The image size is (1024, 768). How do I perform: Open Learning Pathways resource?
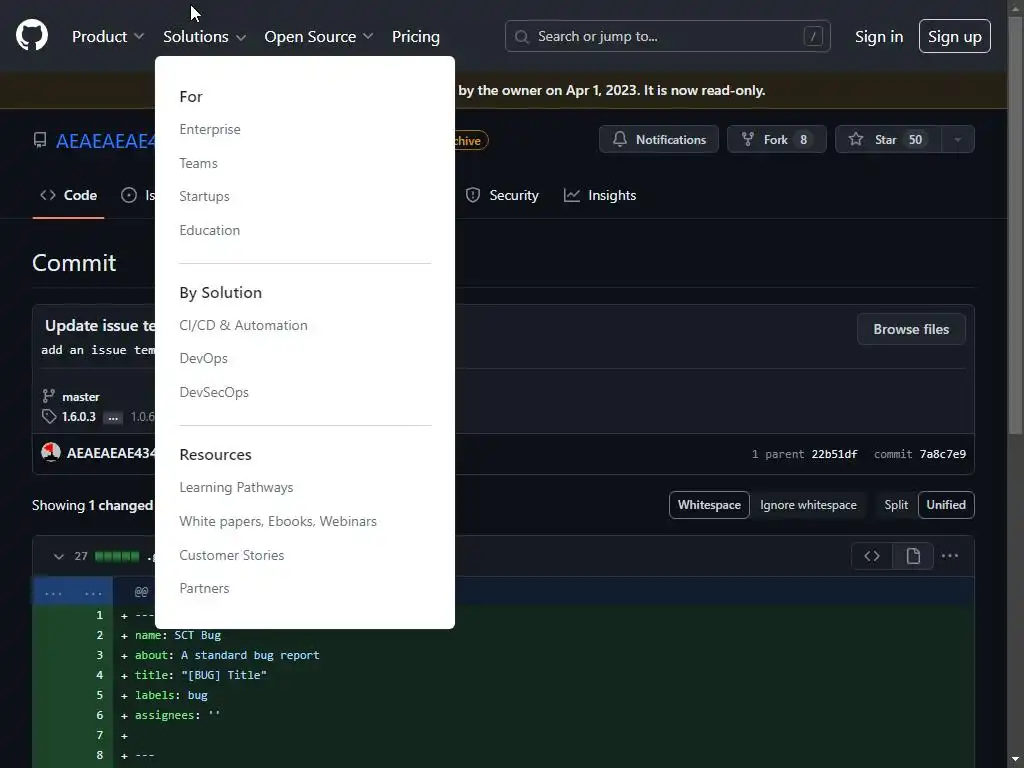236,487
